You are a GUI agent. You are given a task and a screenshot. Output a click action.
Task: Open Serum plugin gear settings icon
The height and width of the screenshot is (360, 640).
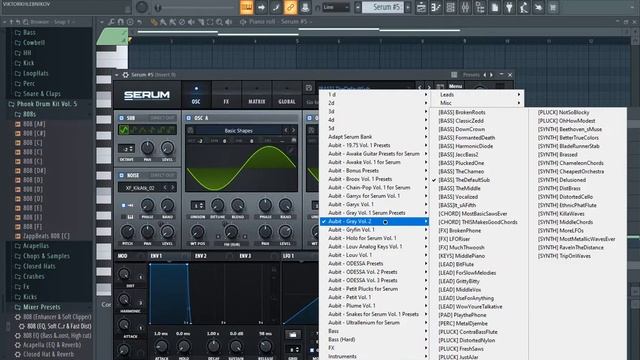pyautogui.click(x=125, y=75)
